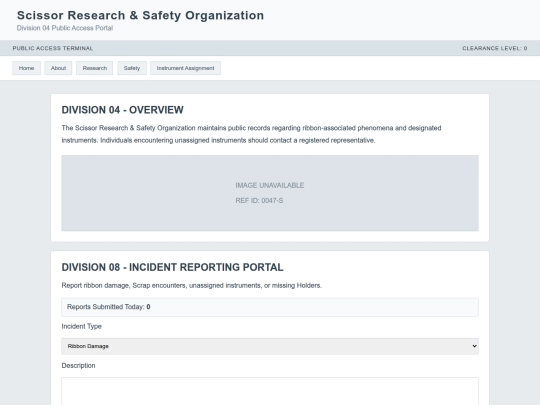This screenshot has height=405, width=540.
Task: Open the Safety page
Action: pyautogui.click(x=132, y=68)
